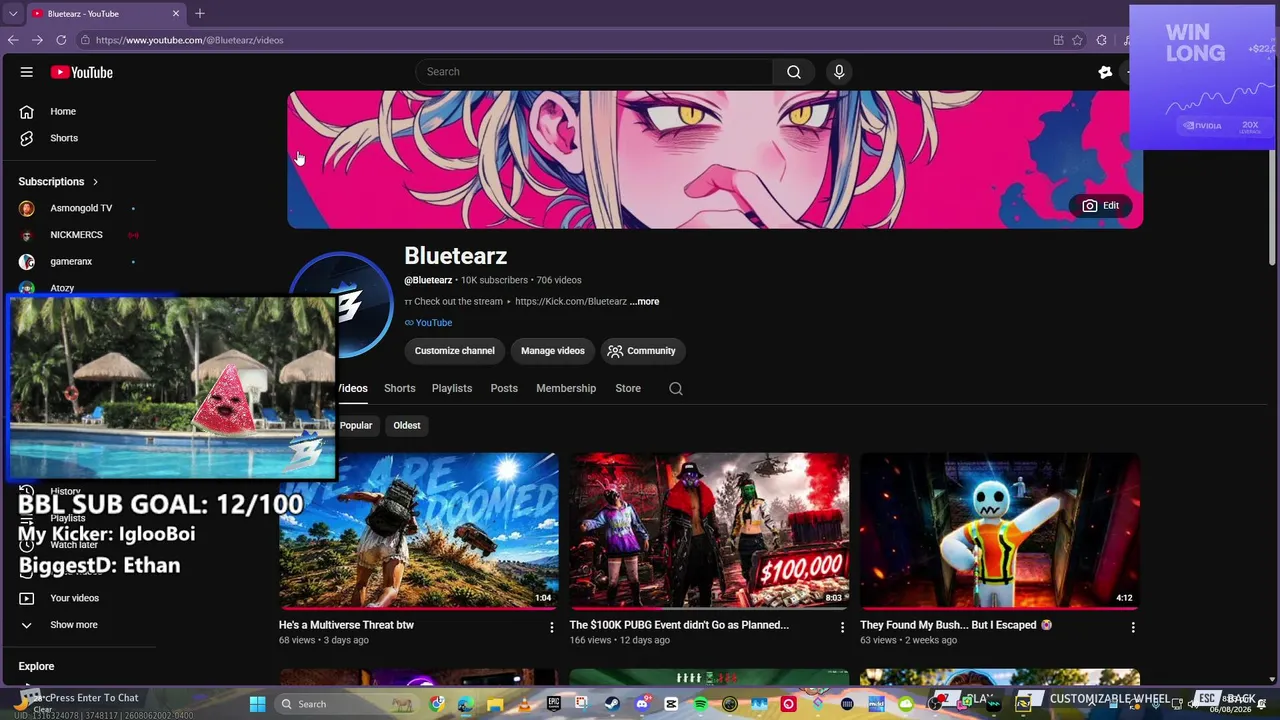Click the YouTube logo
This screenshot has width=1280, height=720.
82,72
